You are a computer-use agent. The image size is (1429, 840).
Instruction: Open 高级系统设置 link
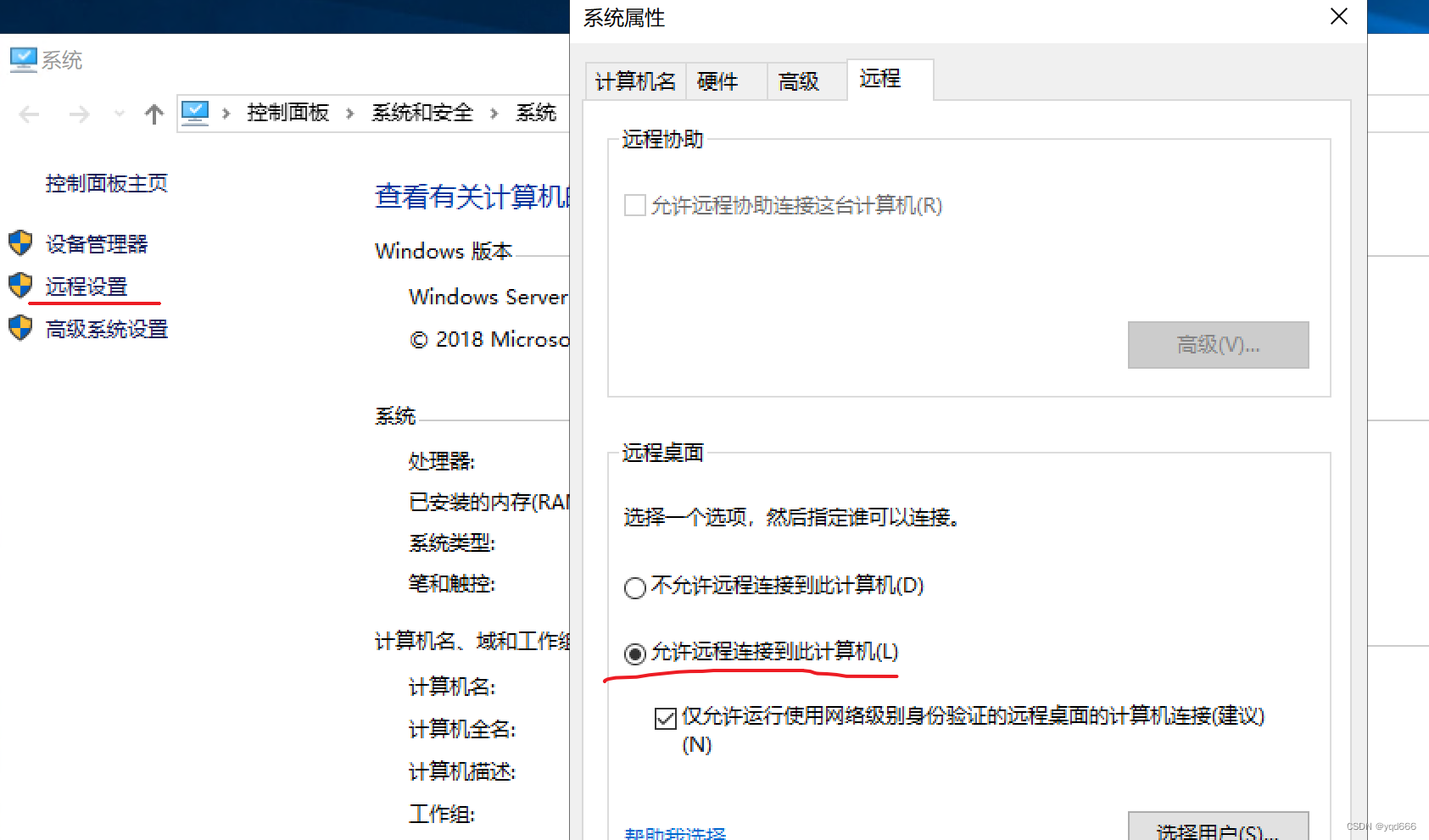106,329
